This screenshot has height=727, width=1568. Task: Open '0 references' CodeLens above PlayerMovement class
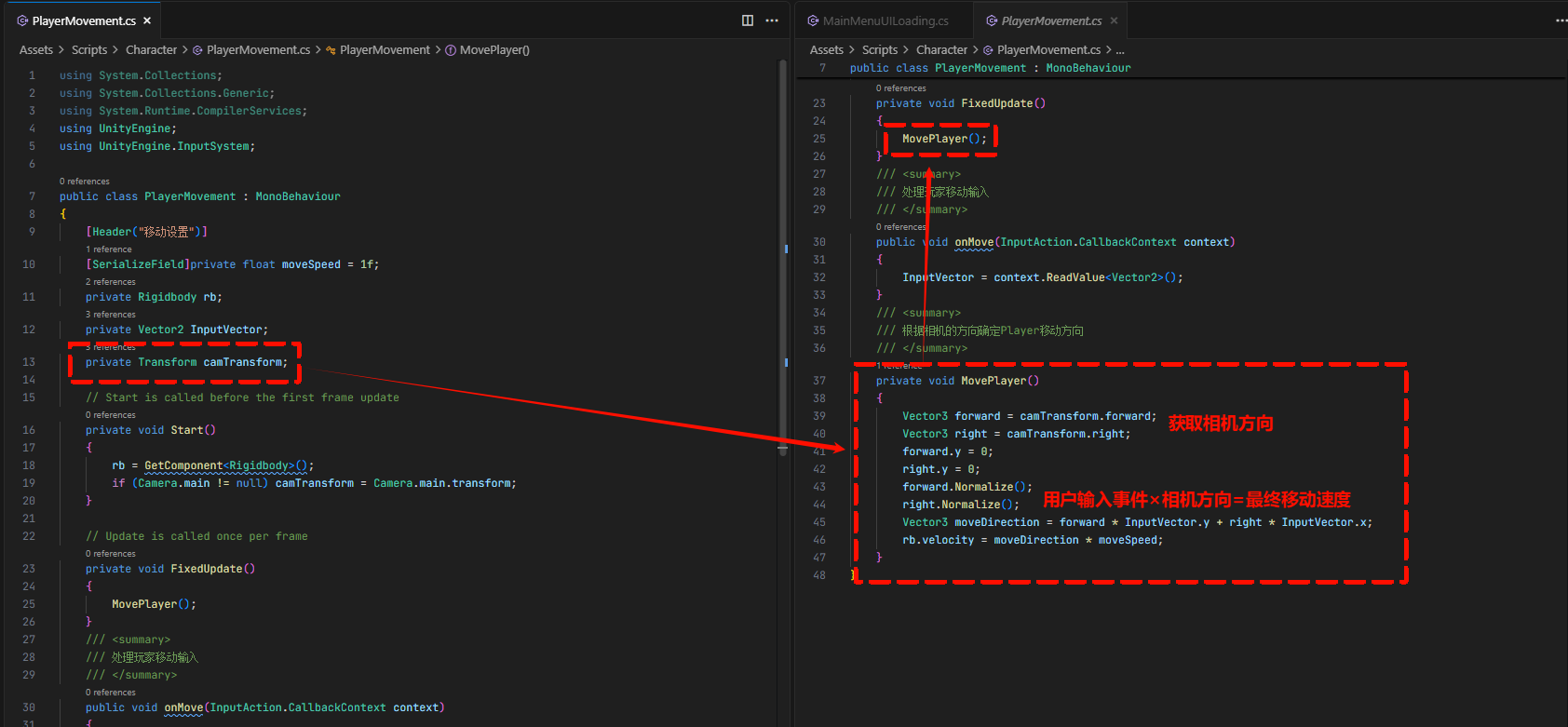pos(85,182)
